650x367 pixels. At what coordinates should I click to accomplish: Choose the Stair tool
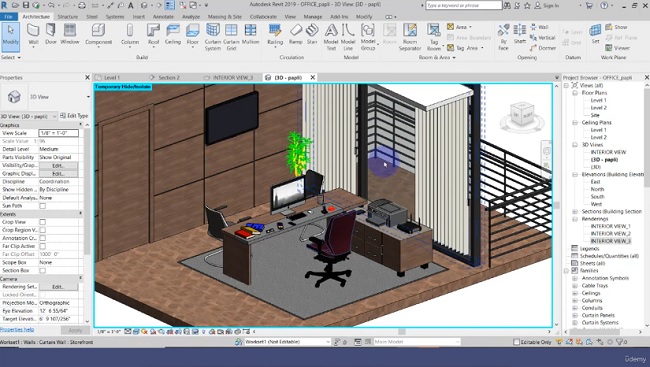click(x=312, y=34)
